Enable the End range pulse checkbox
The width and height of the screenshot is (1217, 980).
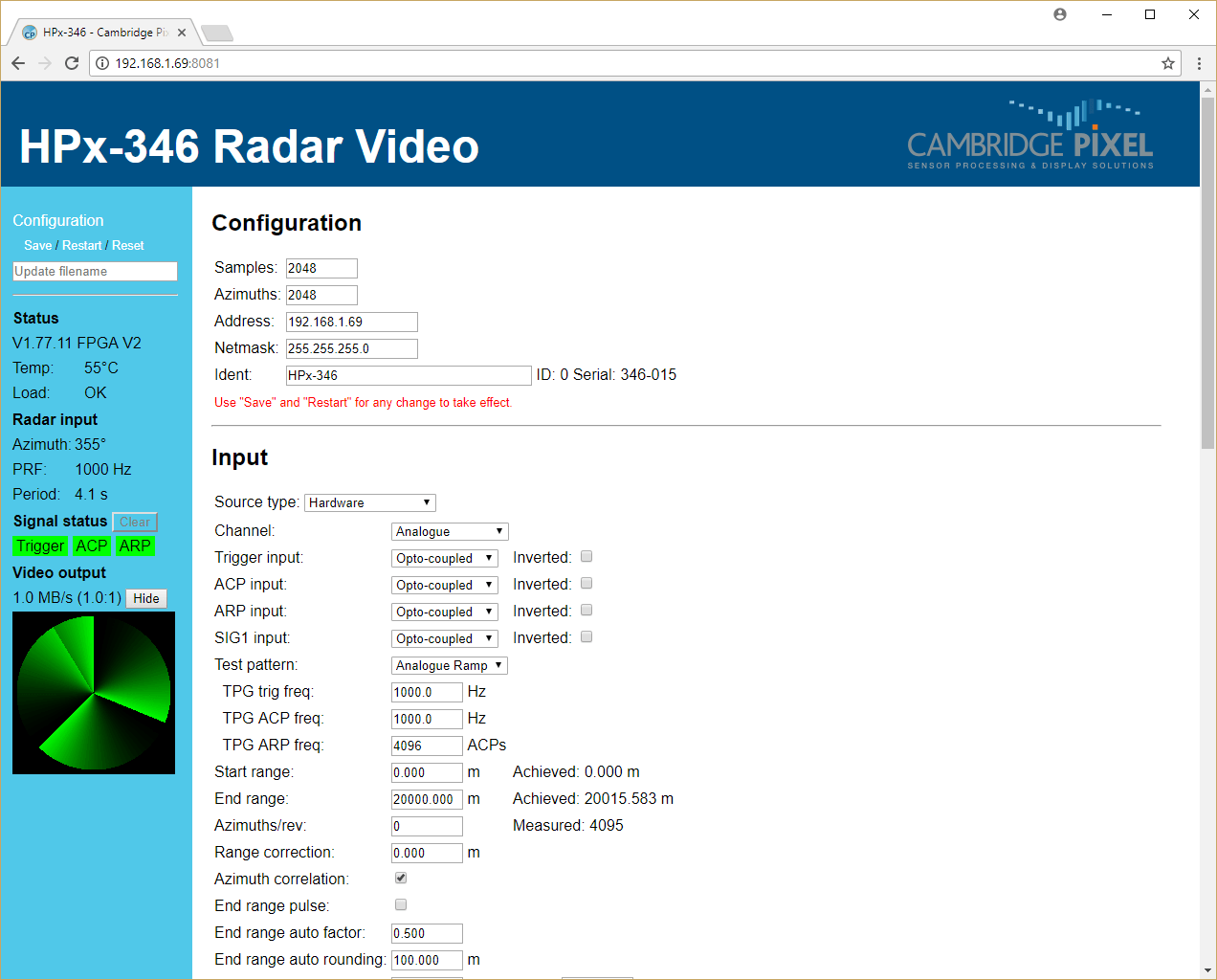point(400,904)
